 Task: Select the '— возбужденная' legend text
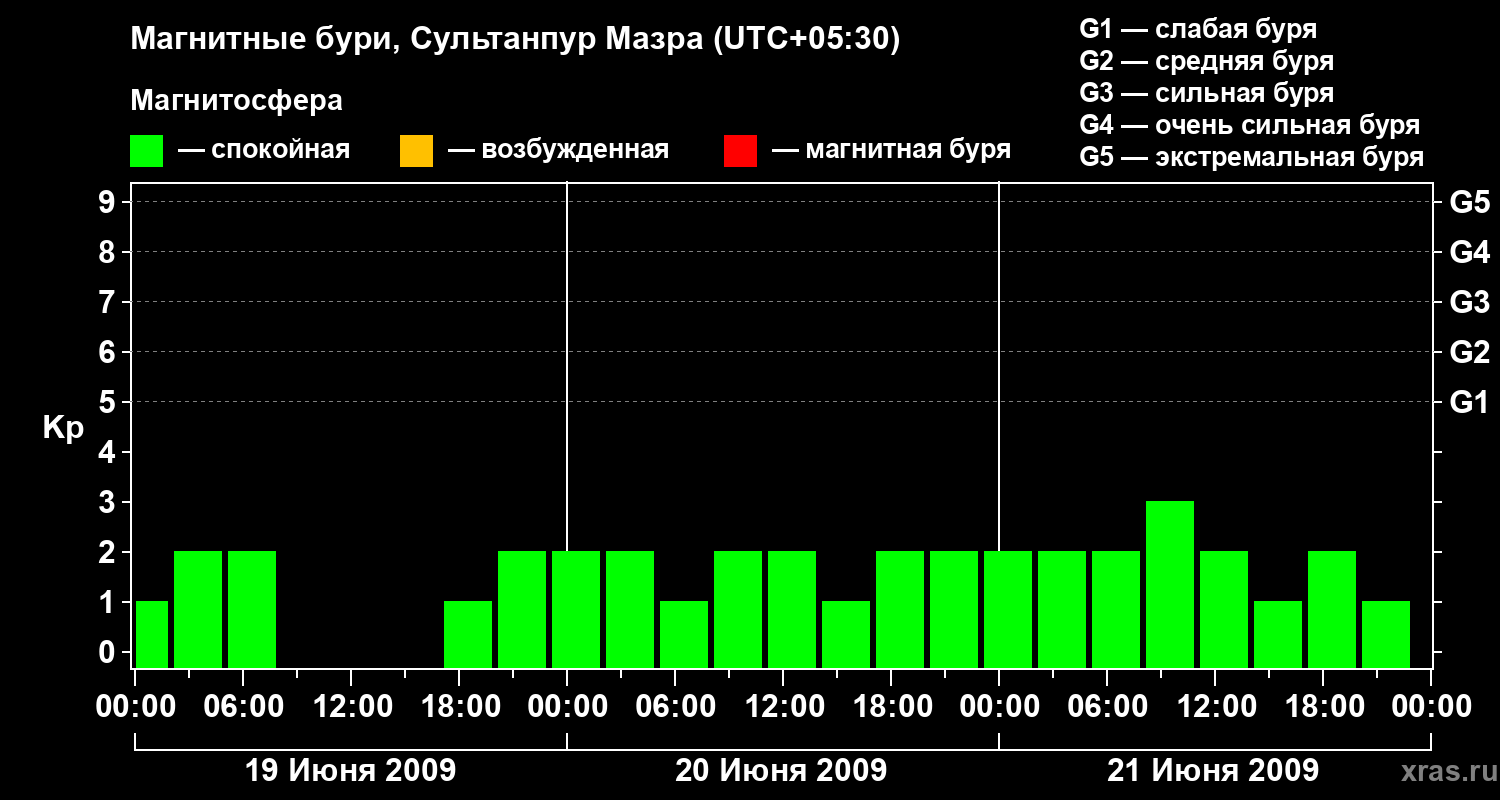558,150
